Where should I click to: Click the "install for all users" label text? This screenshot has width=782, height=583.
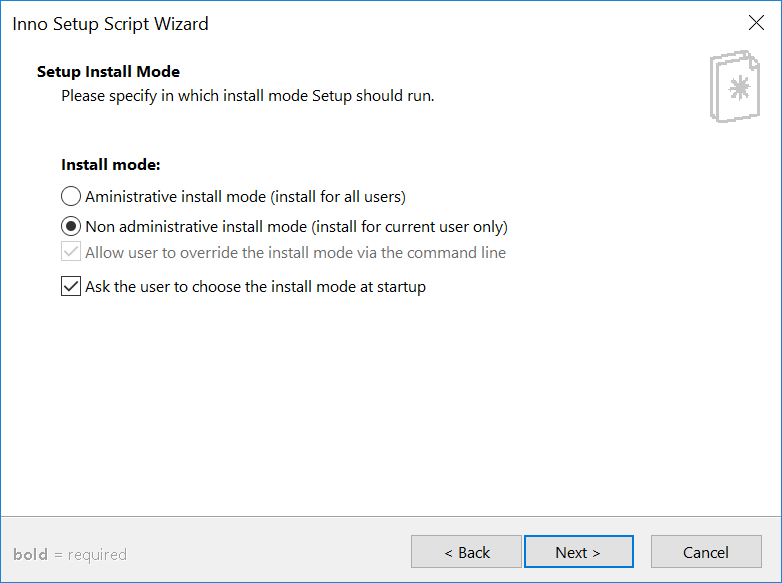click(338, 197)
